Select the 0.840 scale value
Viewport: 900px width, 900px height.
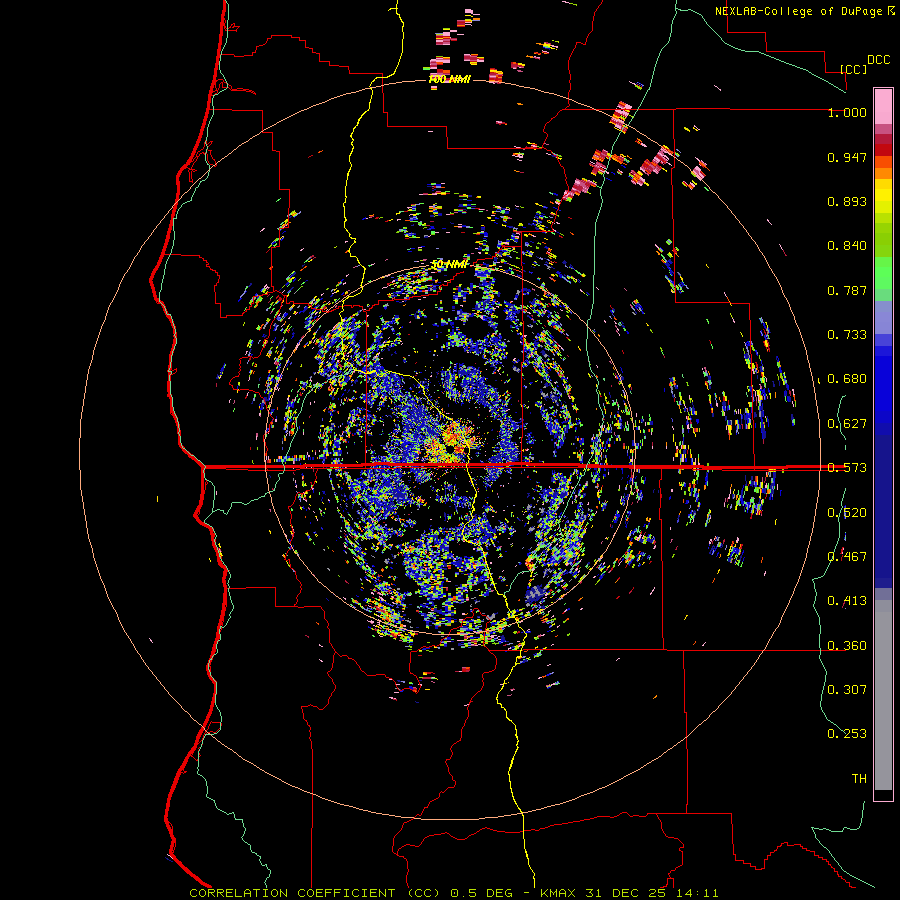tap(847, 246)
